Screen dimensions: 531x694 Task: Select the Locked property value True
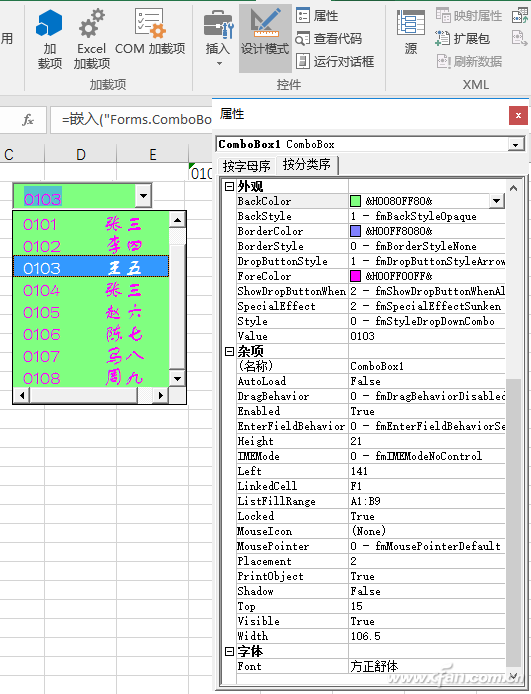tap(427, 516)
